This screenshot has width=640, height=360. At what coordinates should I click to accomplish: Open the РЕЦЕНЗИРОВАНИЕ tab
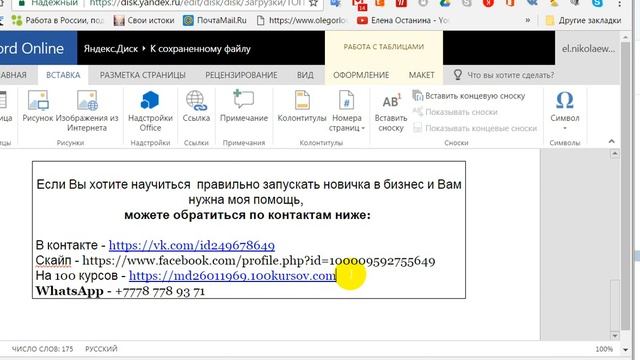[x=241, y=75]
